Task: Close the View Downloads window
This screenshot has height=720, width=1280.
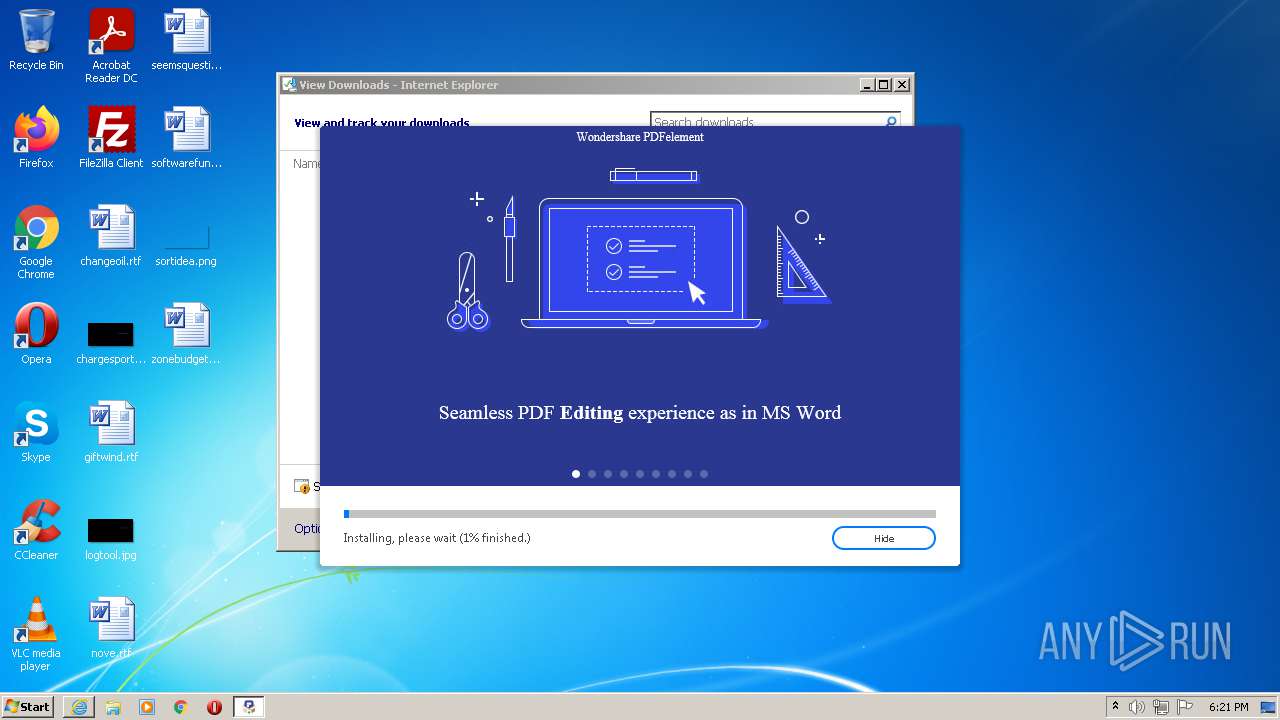Action: click(x=901, y=85)
